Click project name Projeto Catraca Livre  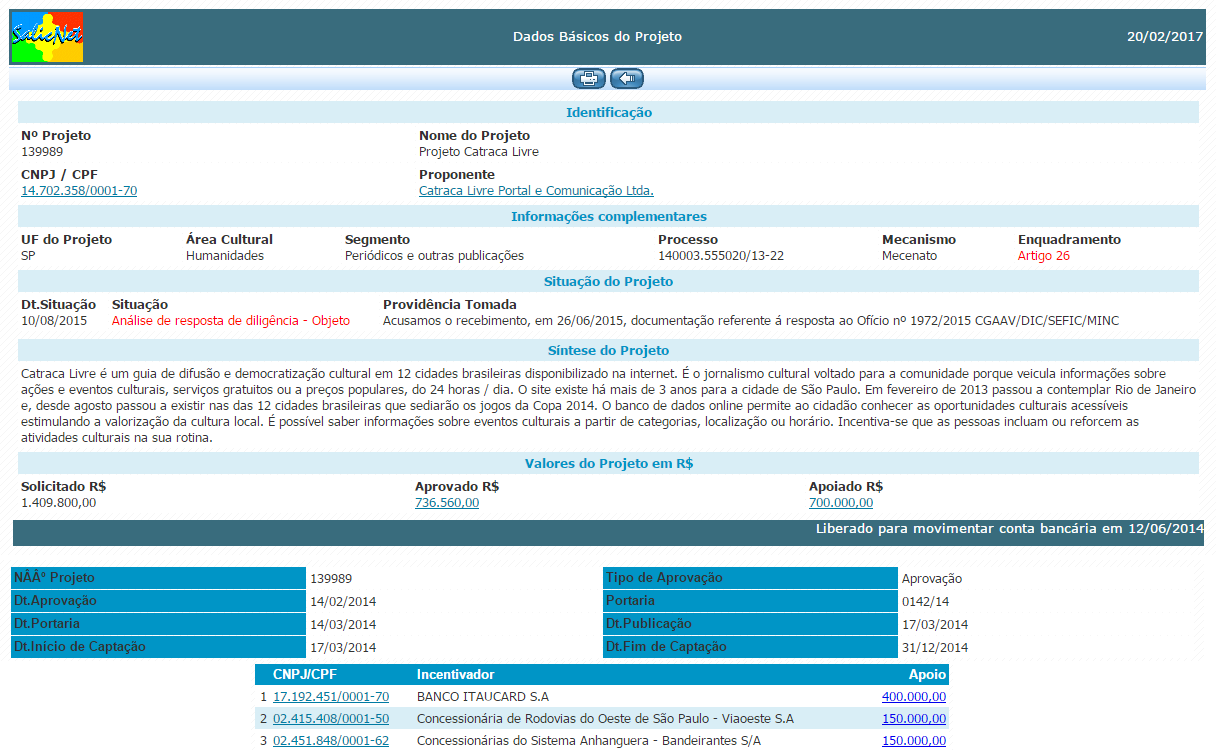click(479, 152)
